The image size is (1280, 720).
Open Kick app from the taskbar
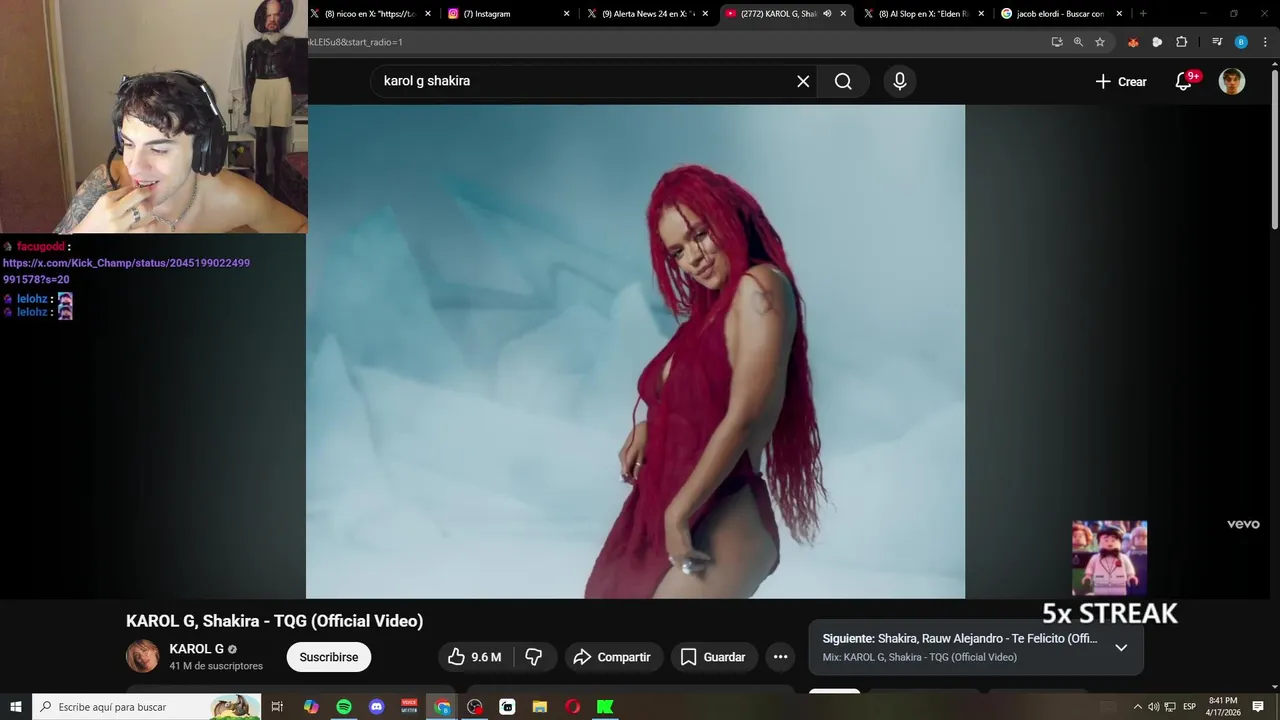(605, 707)
